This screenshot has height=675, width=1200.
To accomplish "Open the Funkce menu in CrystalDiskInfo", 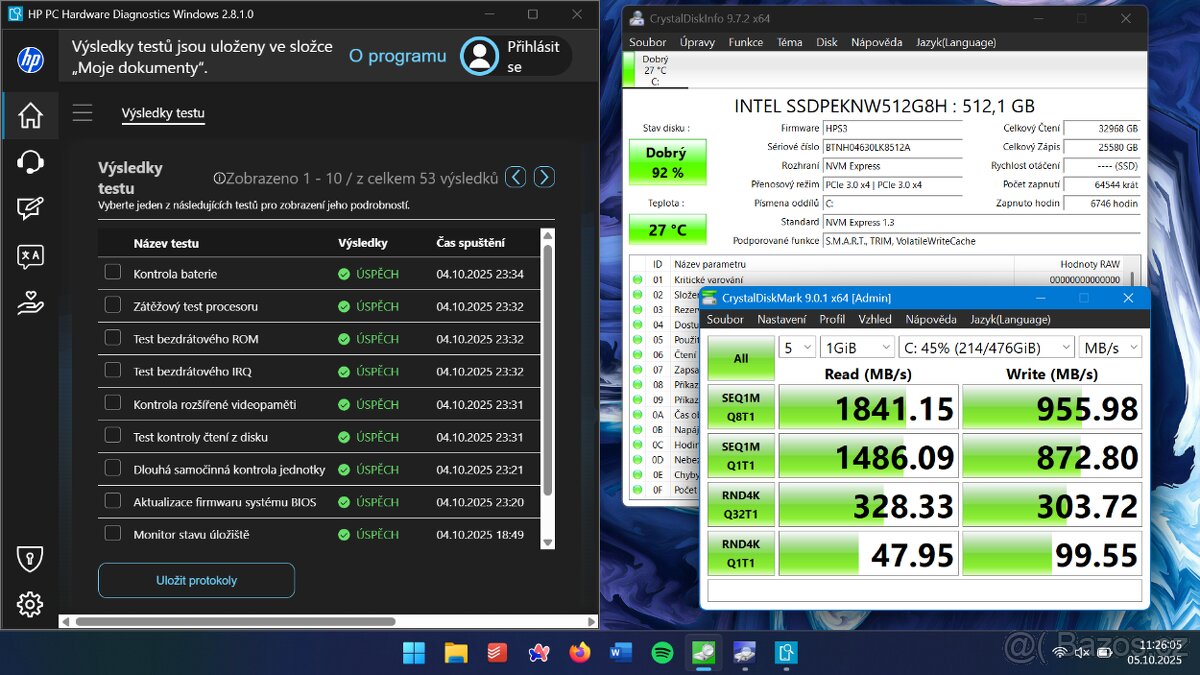I will 745,42.
